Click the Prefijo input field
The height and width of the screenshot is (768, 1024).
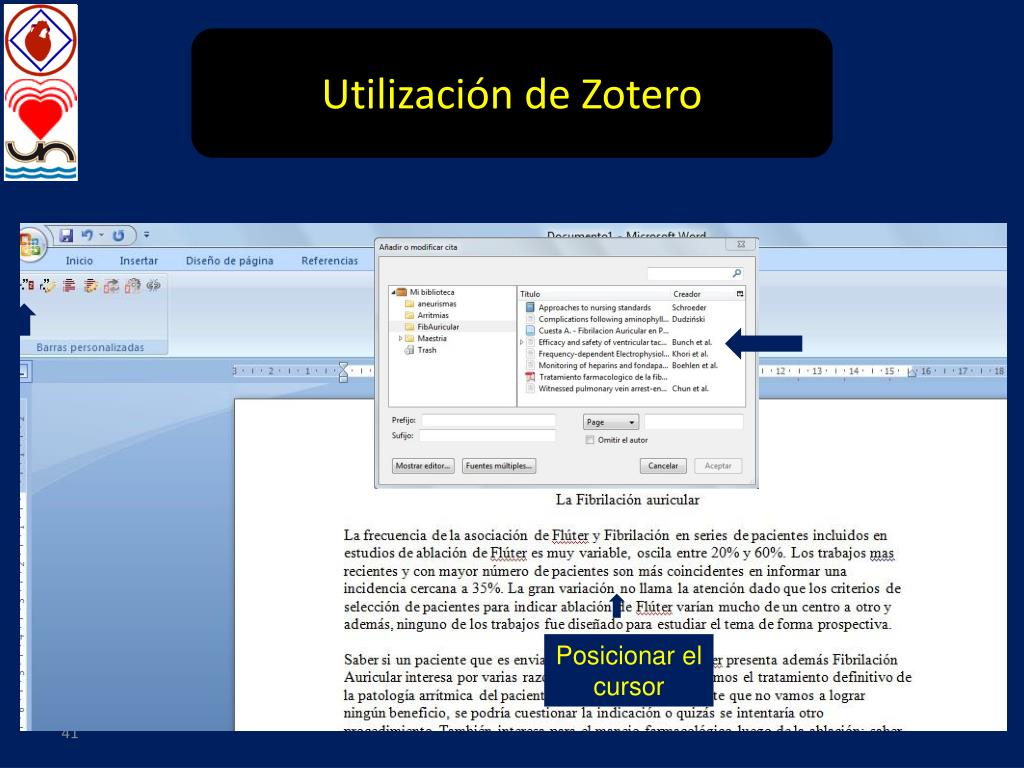(488, 421)
